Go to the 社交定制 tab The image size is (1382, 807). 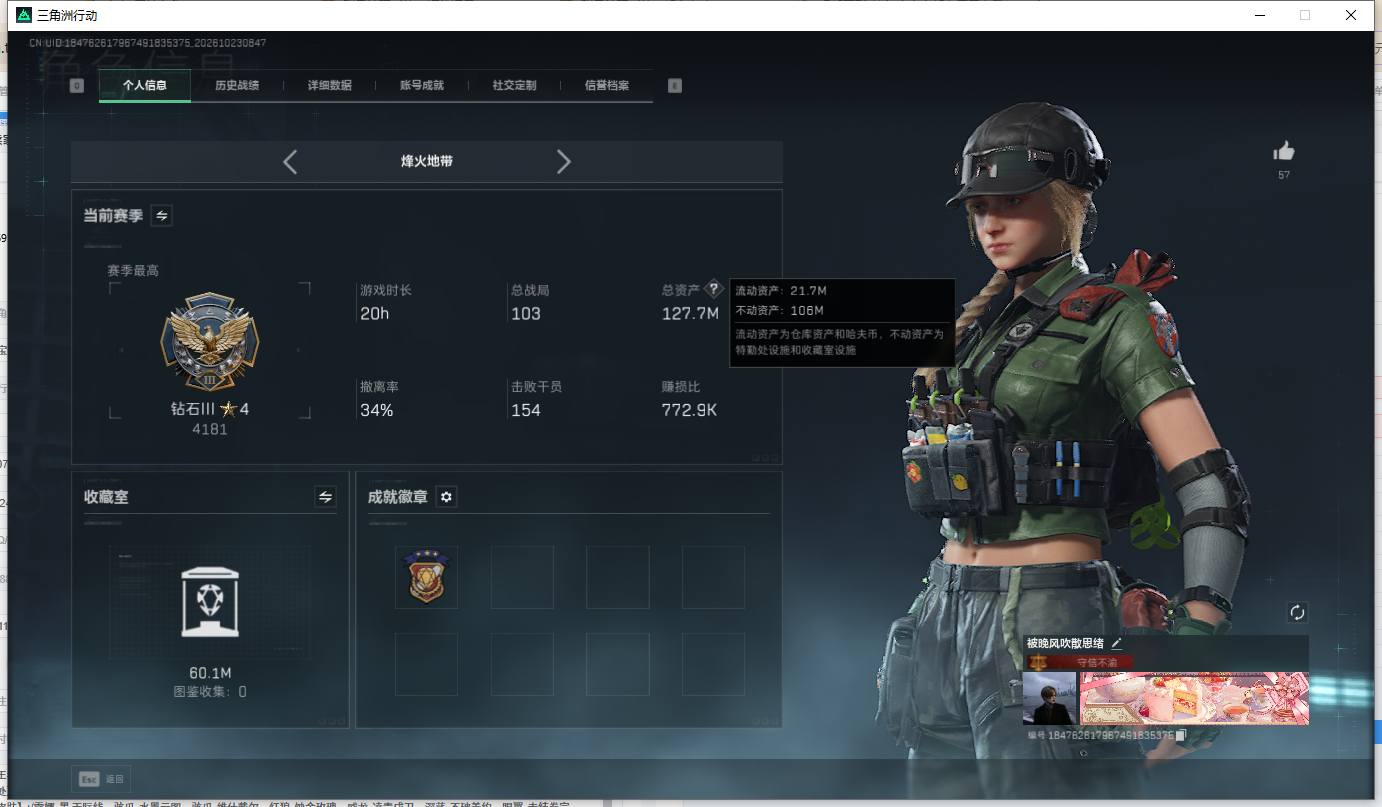(514, 86)
